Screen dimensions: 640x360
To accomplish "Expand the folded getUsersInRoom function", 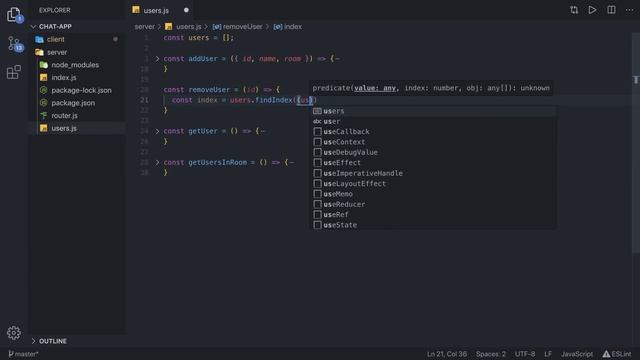I will (157, 162).
